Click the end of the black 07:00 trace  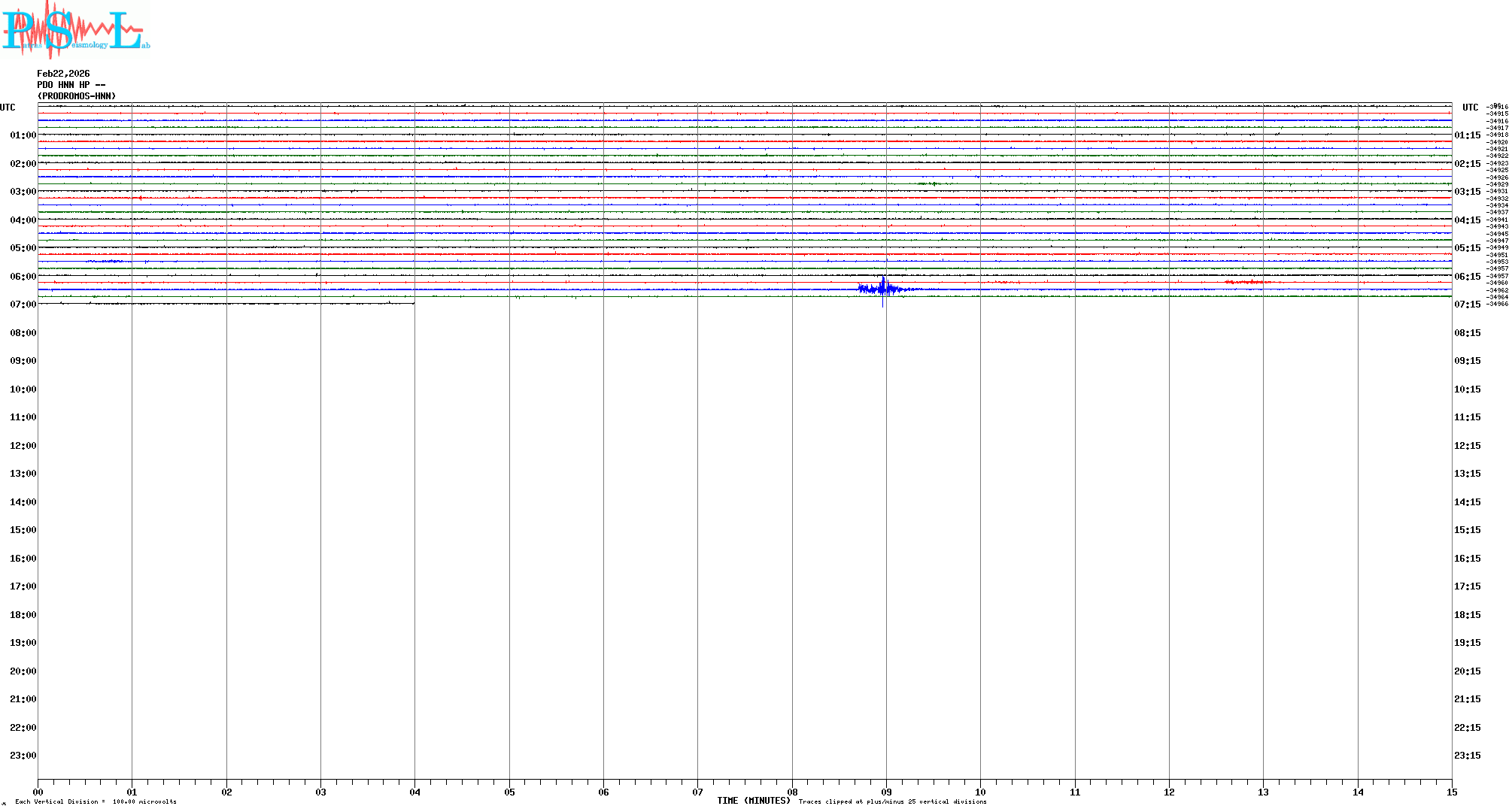pos(413,303)
